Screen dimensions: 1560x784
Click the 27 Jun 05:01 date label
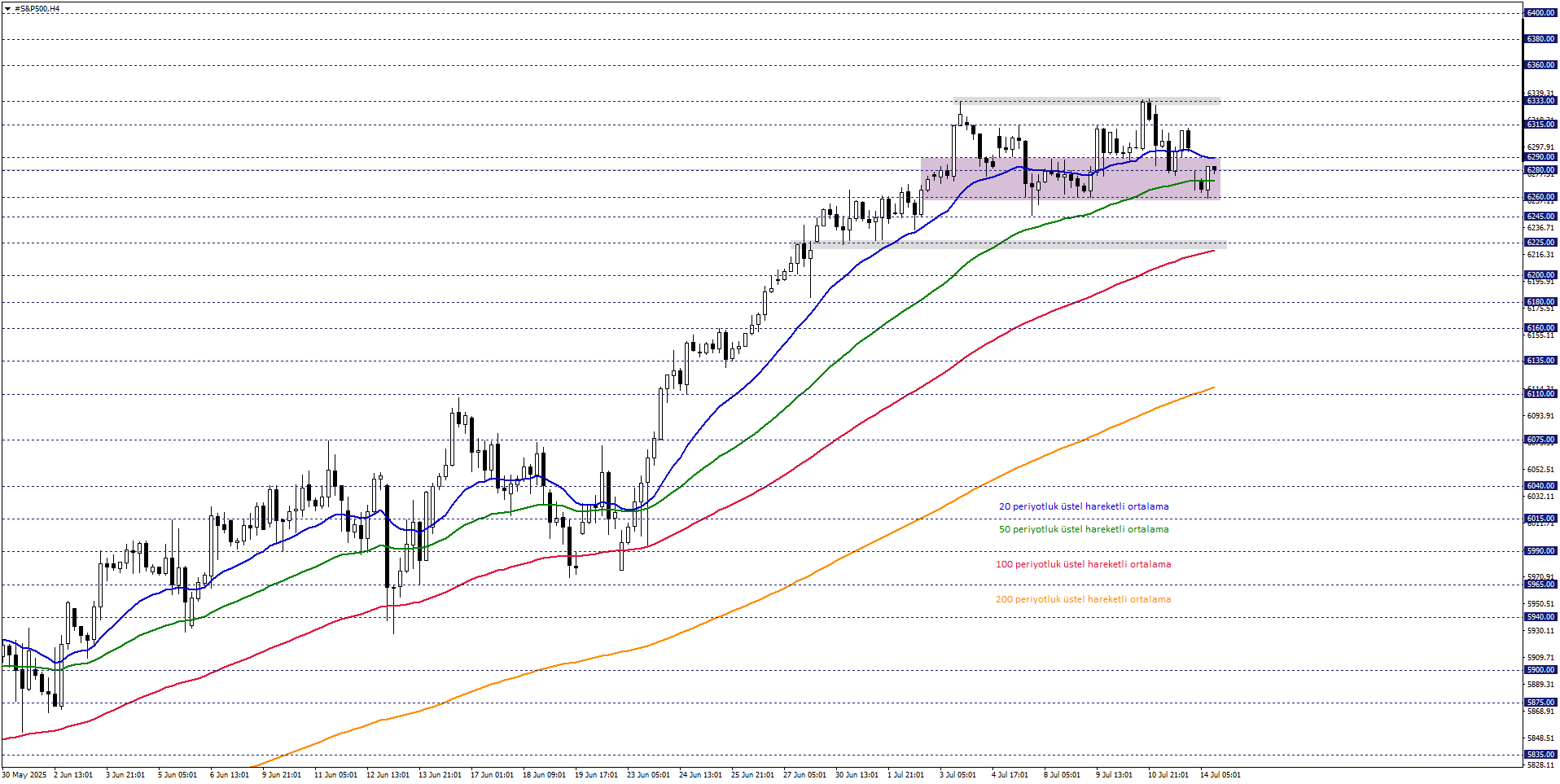tap(804, 775)
